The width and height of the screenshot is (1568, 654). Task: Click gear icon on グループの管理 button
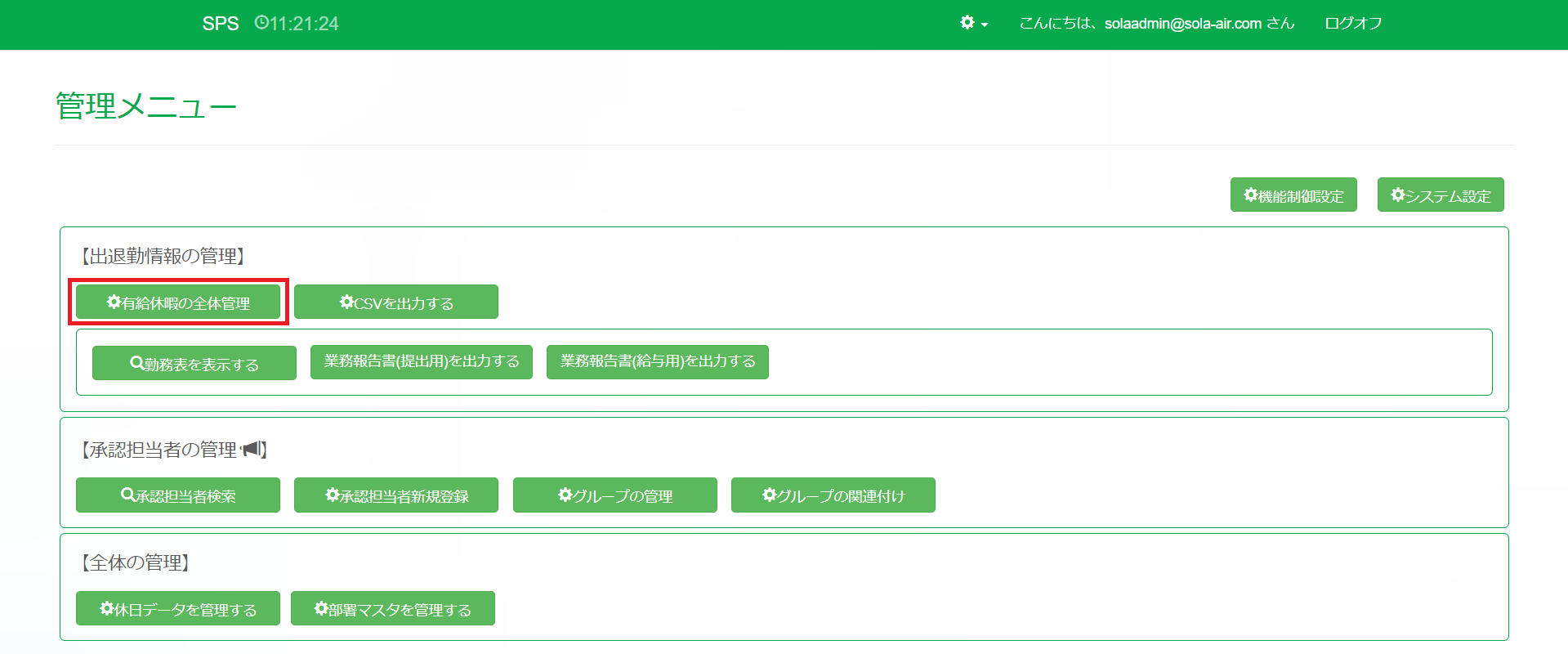point(565,495)
